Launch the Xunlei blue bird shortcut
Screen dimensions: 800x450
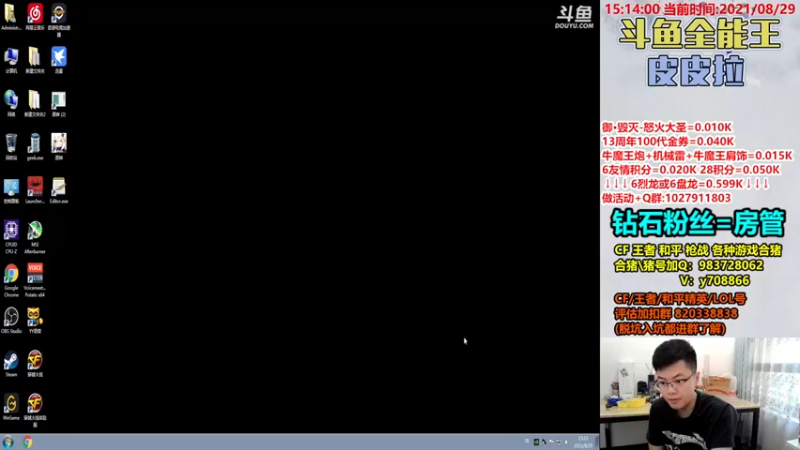point(59,60)
